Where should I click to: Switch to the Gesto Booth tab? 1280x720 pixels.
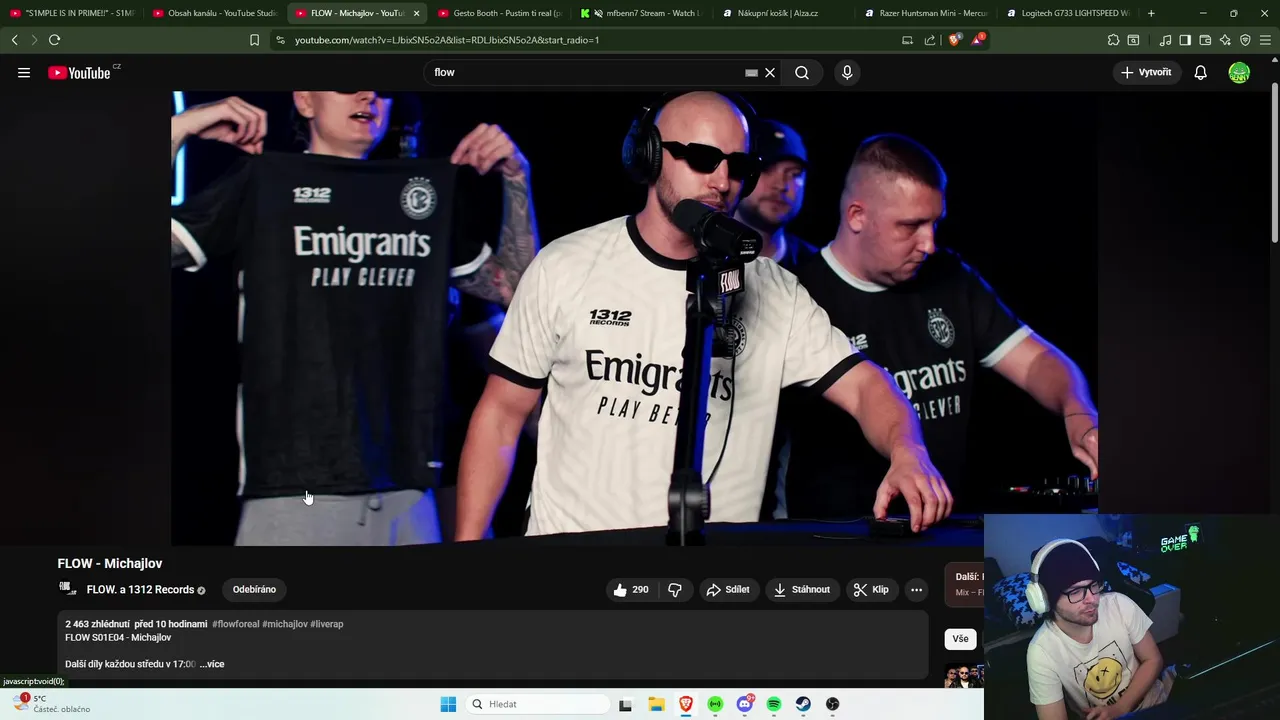pos(500,13)
